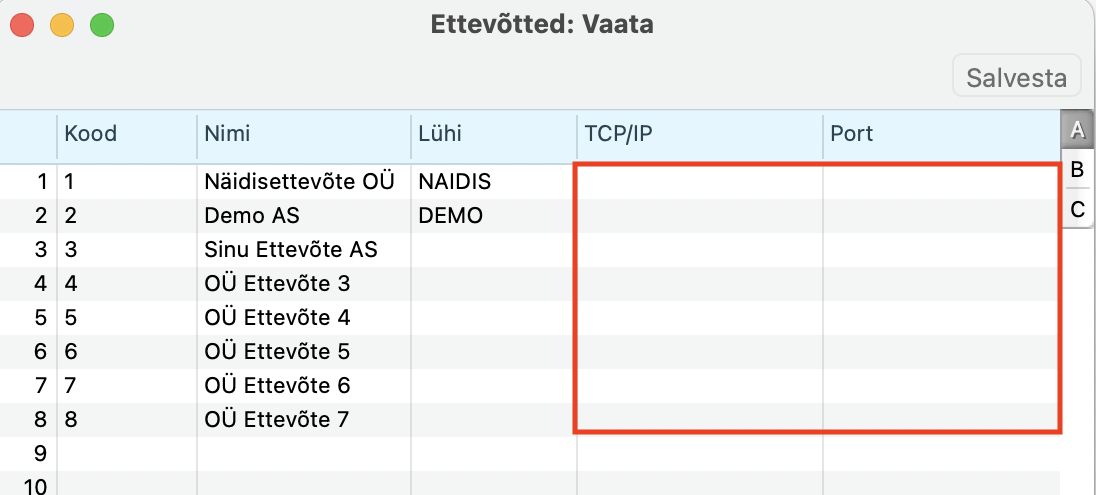Select the OÜ Ettevõte 3 cell
Screen dimensions: 1096x495
tap(277, 284)
